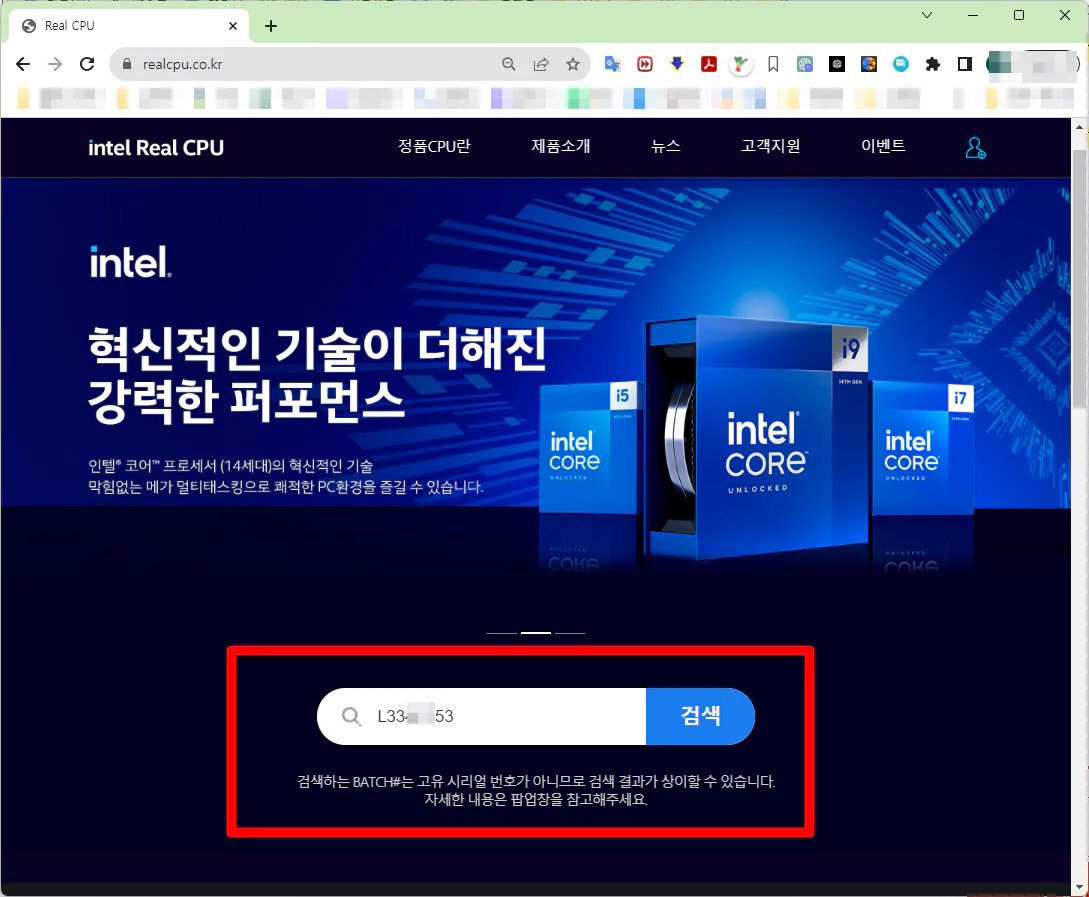
Task: View site security info via lock icon
Action: [x=126, y=65]
